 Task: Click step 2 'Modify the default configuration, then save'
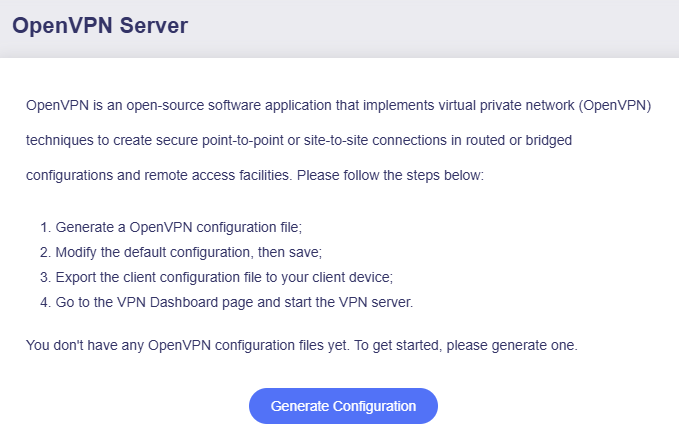coord(181,252)
